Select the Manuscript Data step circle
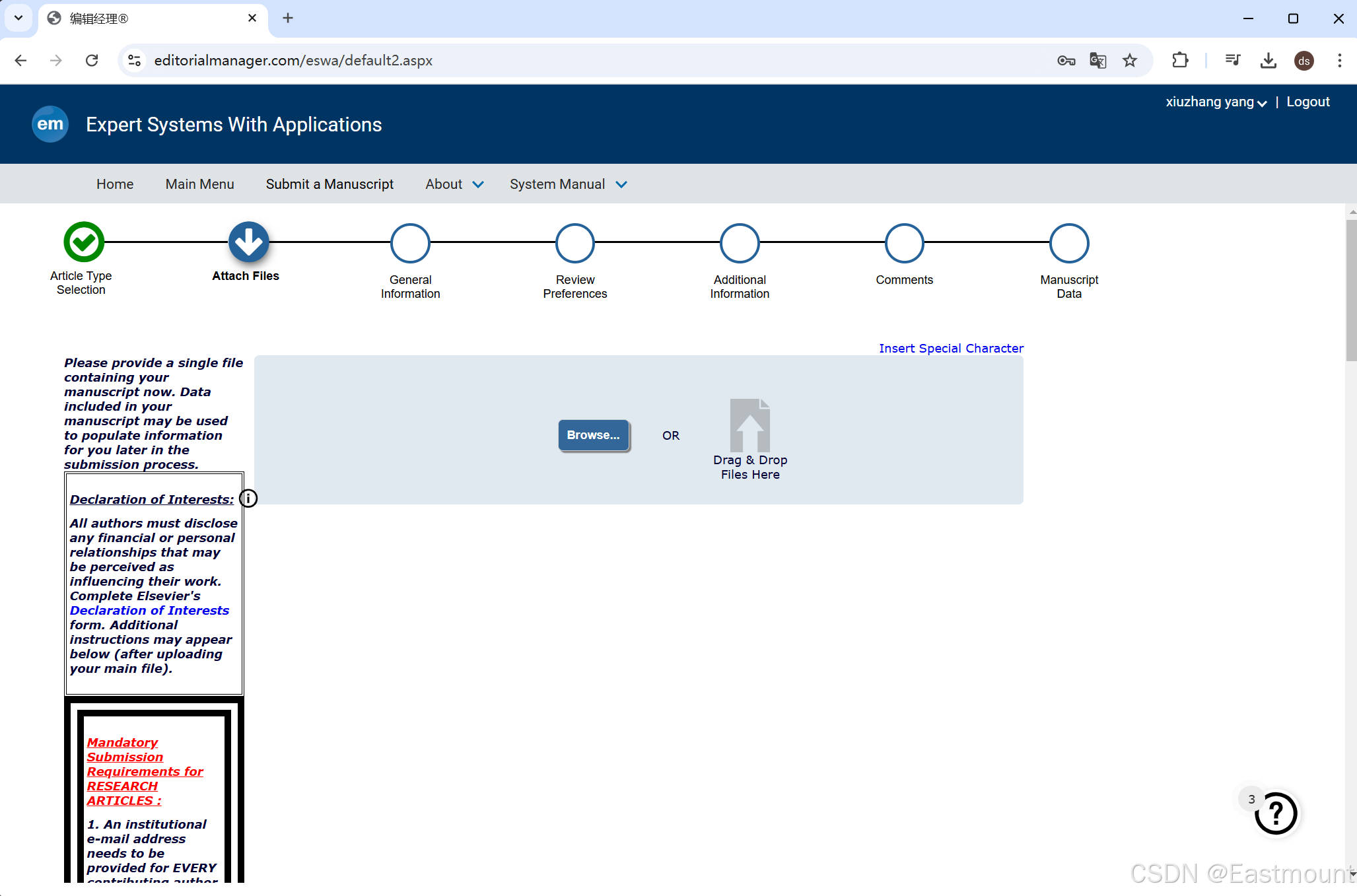This screenshot has width=1357, height=896. pos(1068,243)
